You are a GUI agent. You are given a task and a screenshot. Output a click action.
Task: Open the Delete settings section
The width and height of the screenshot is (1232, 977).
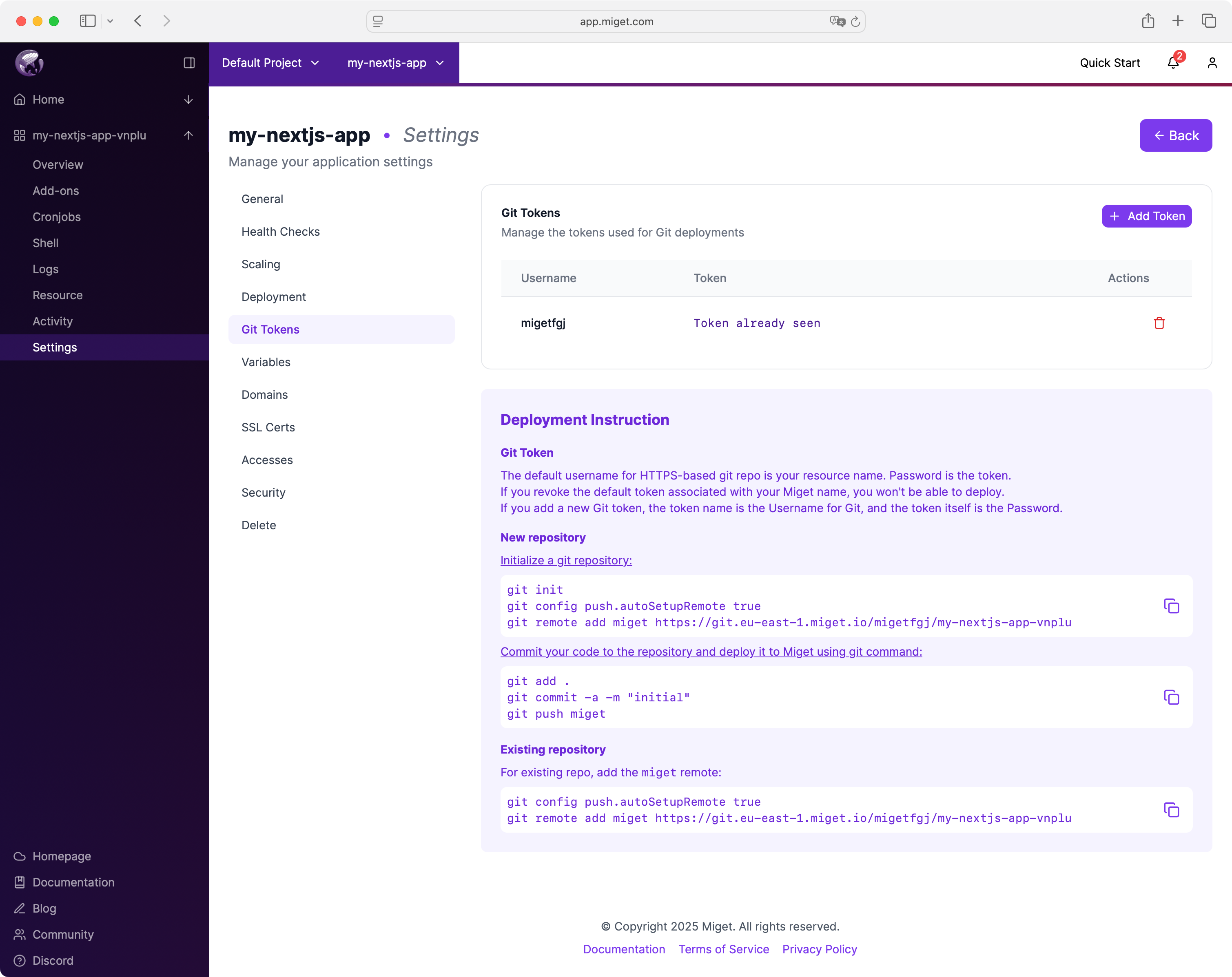[x=341, y=525]
